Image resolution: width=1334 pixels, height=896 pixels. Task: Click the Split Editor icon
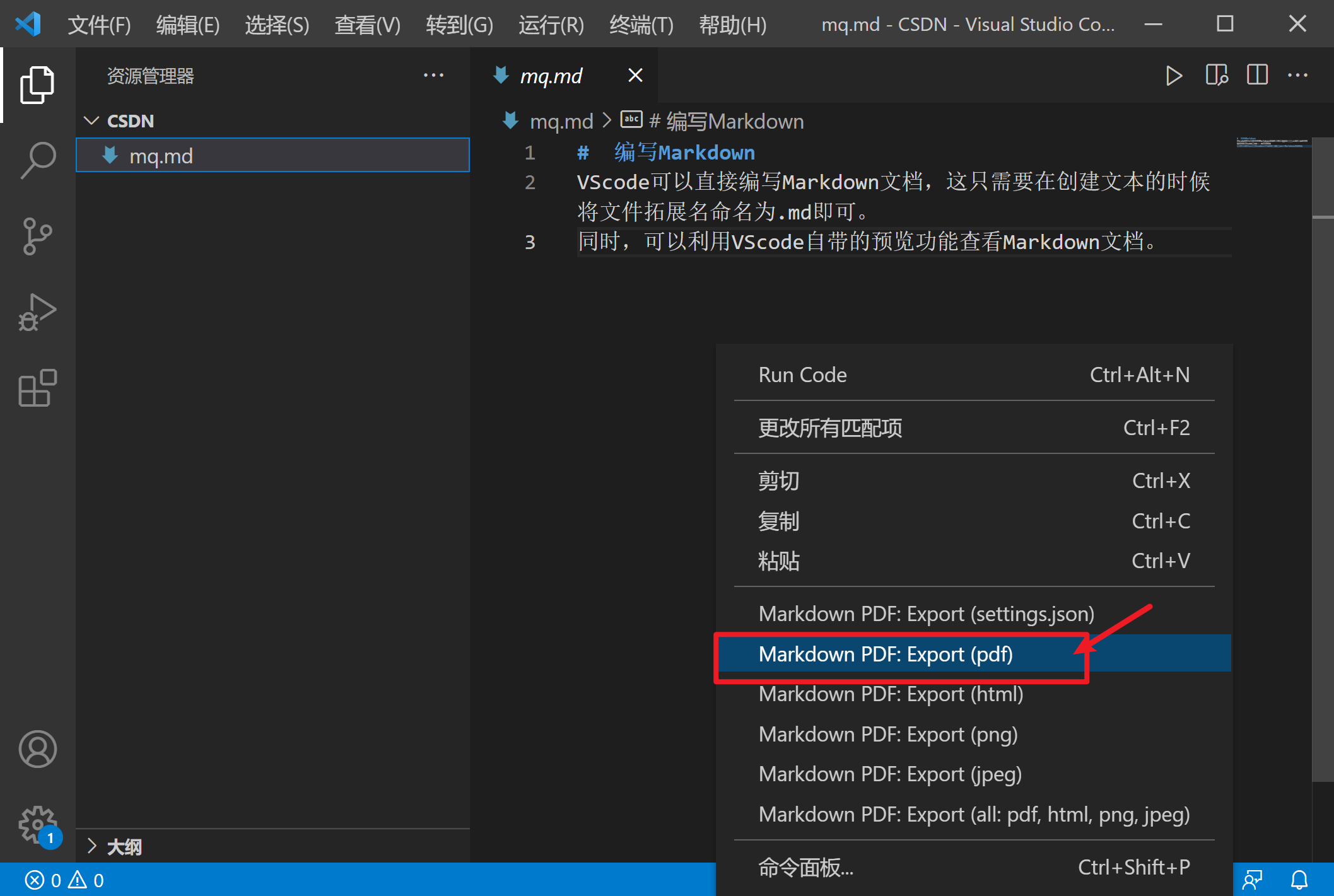coord(1256,75)
